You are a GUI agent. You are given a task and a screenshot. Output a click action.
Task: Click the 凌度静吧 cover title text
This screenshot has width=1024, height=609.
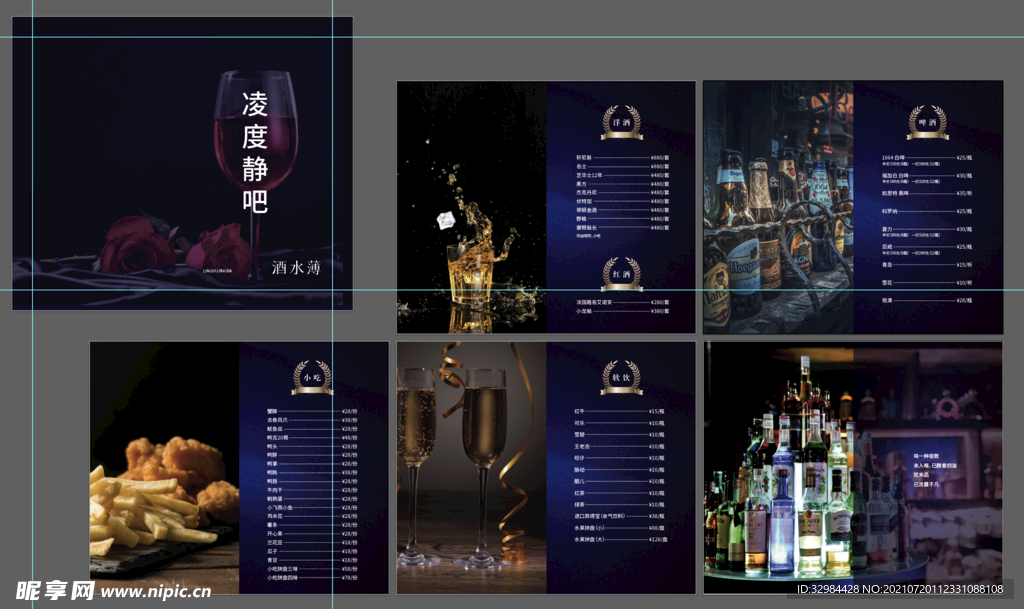[x=255, y=152]
